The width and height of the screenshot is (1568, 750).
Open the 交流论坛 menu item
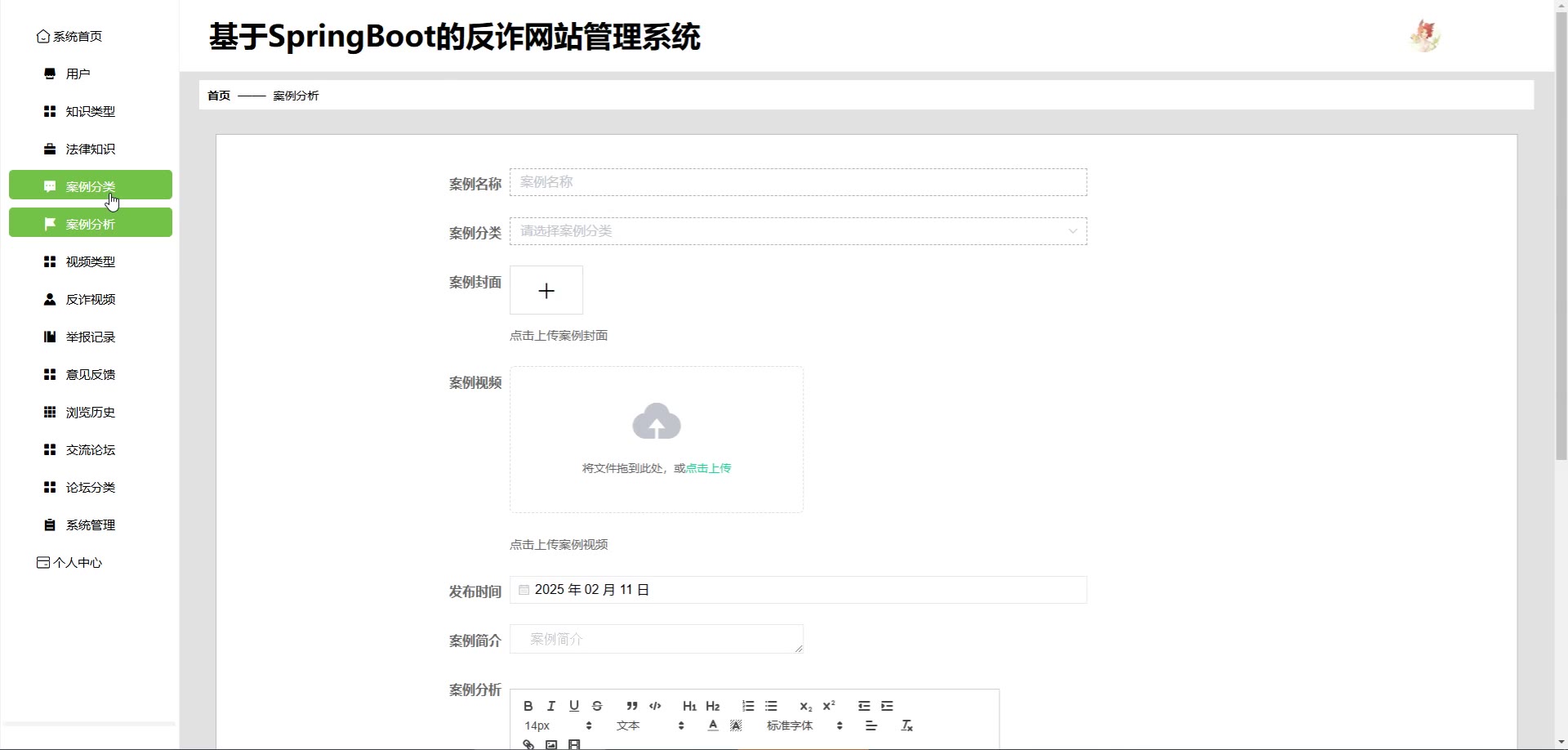pos(90,449)
